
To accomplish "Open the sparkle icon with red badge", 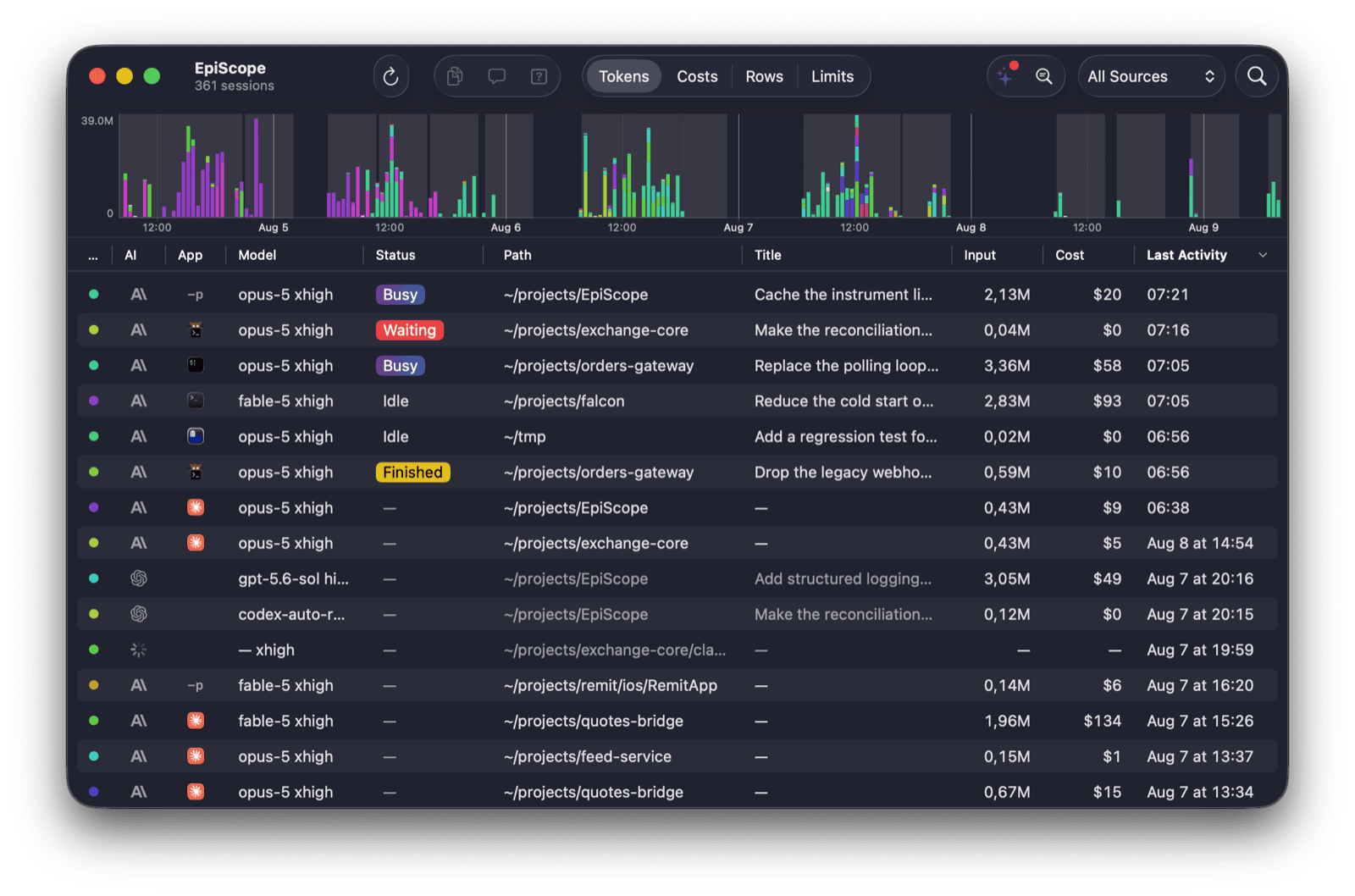I will [1006, 76].
